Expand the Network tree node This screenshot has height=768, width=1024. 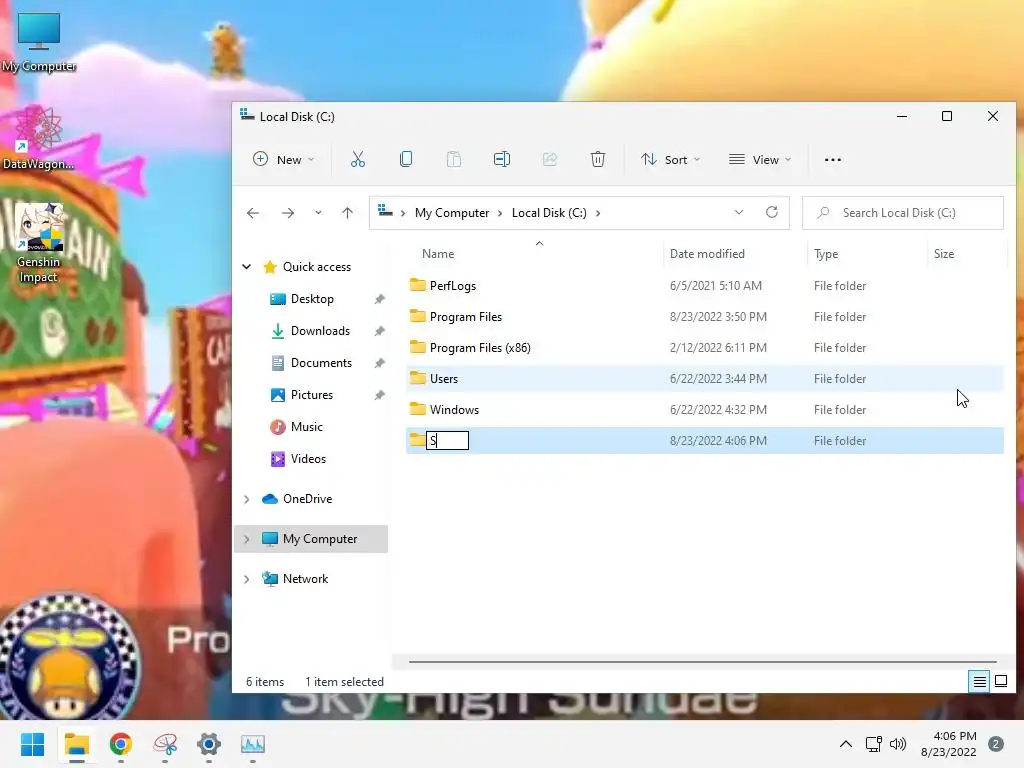tap(247, 579)
